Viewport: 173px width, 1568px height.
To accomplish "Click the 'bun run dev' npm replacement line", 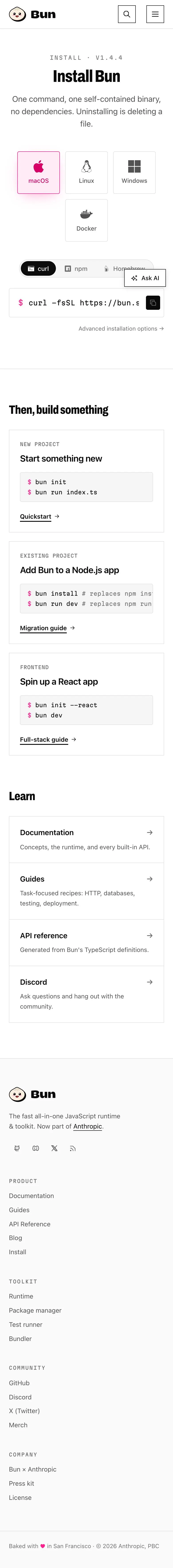I will [x=90, y=604].
